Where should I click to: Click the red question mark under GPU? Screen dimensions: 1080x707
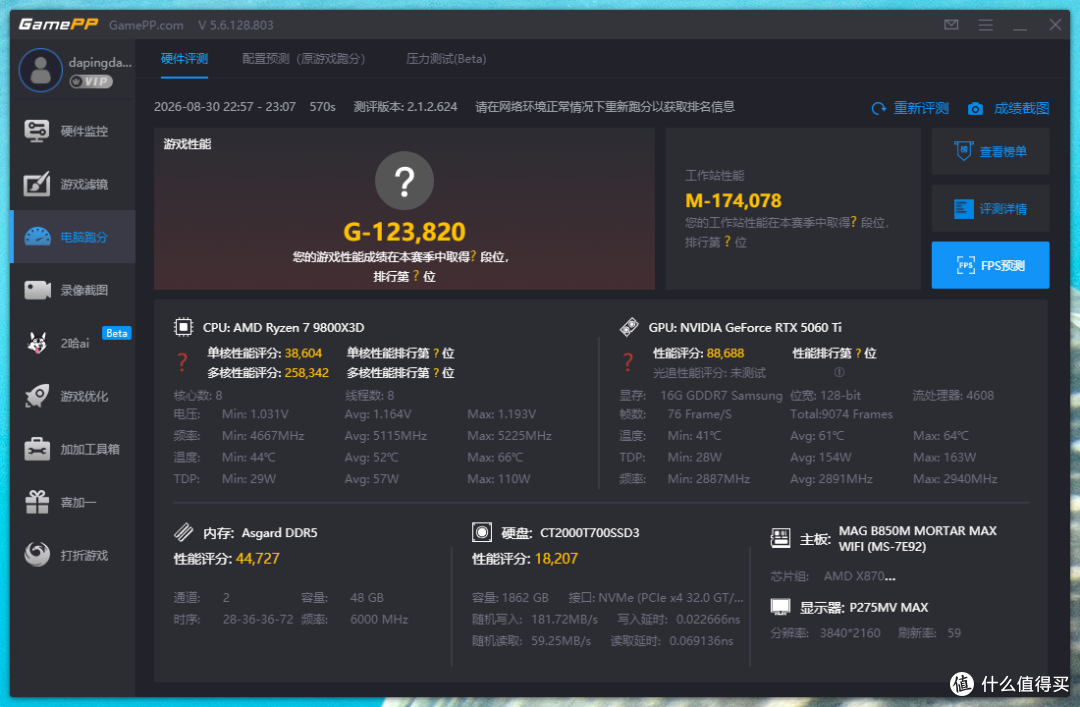[x=628, y=362]
